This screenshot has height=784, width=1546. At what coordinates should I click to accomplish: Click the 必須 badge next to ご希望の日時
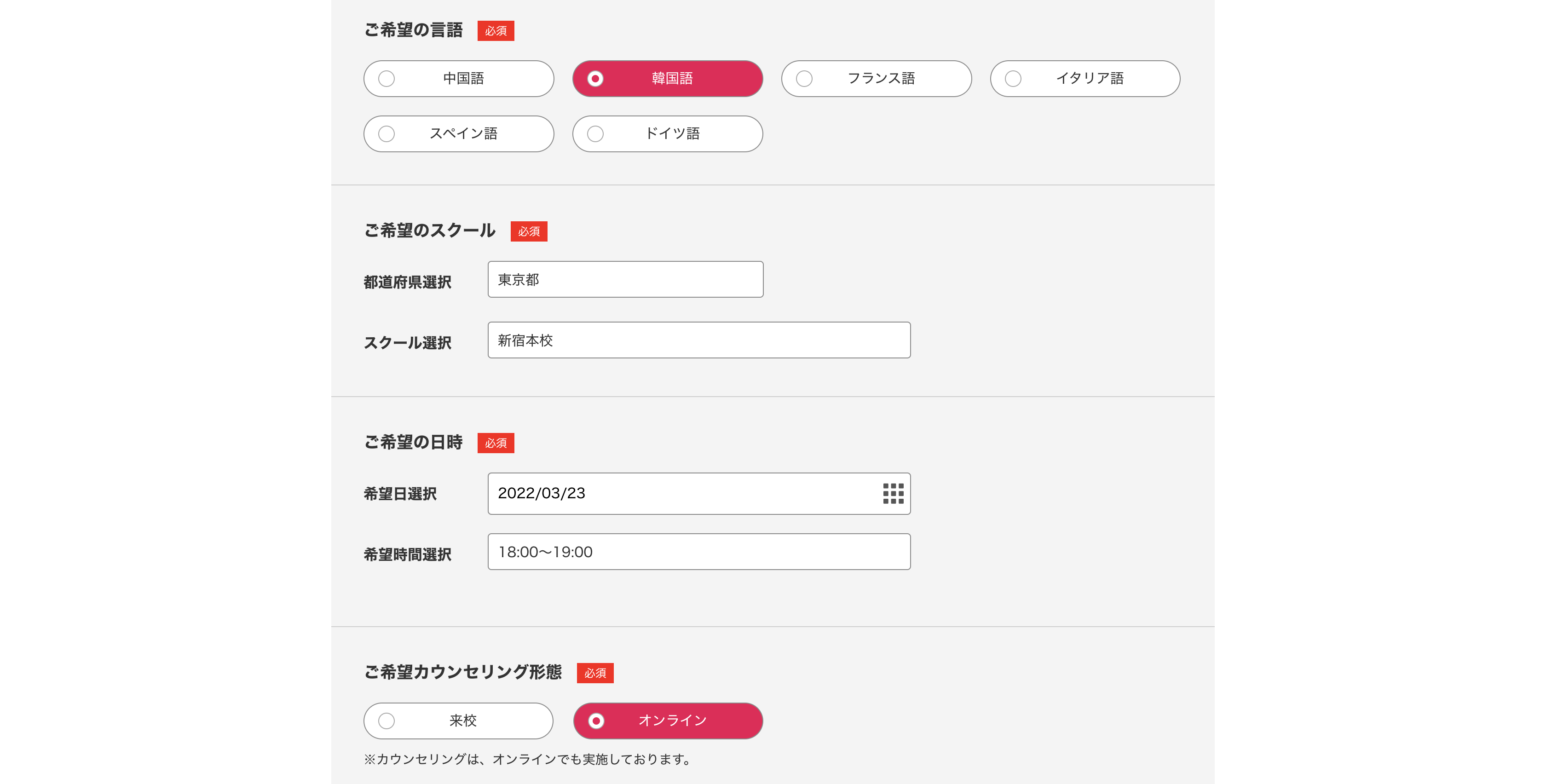click(496, 443)
